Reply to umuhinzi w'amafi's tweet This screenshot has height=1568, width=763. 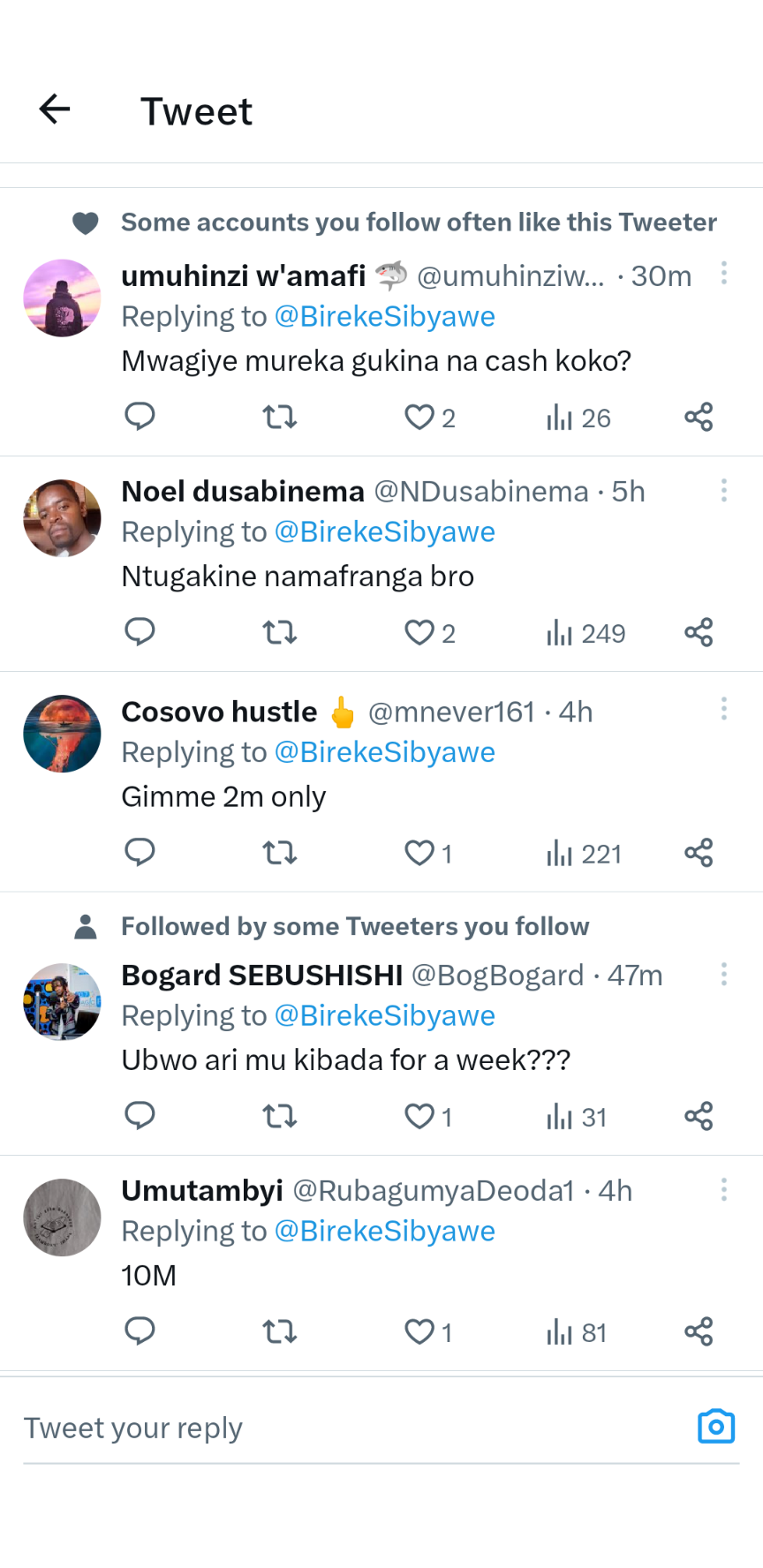pos(140,416)
